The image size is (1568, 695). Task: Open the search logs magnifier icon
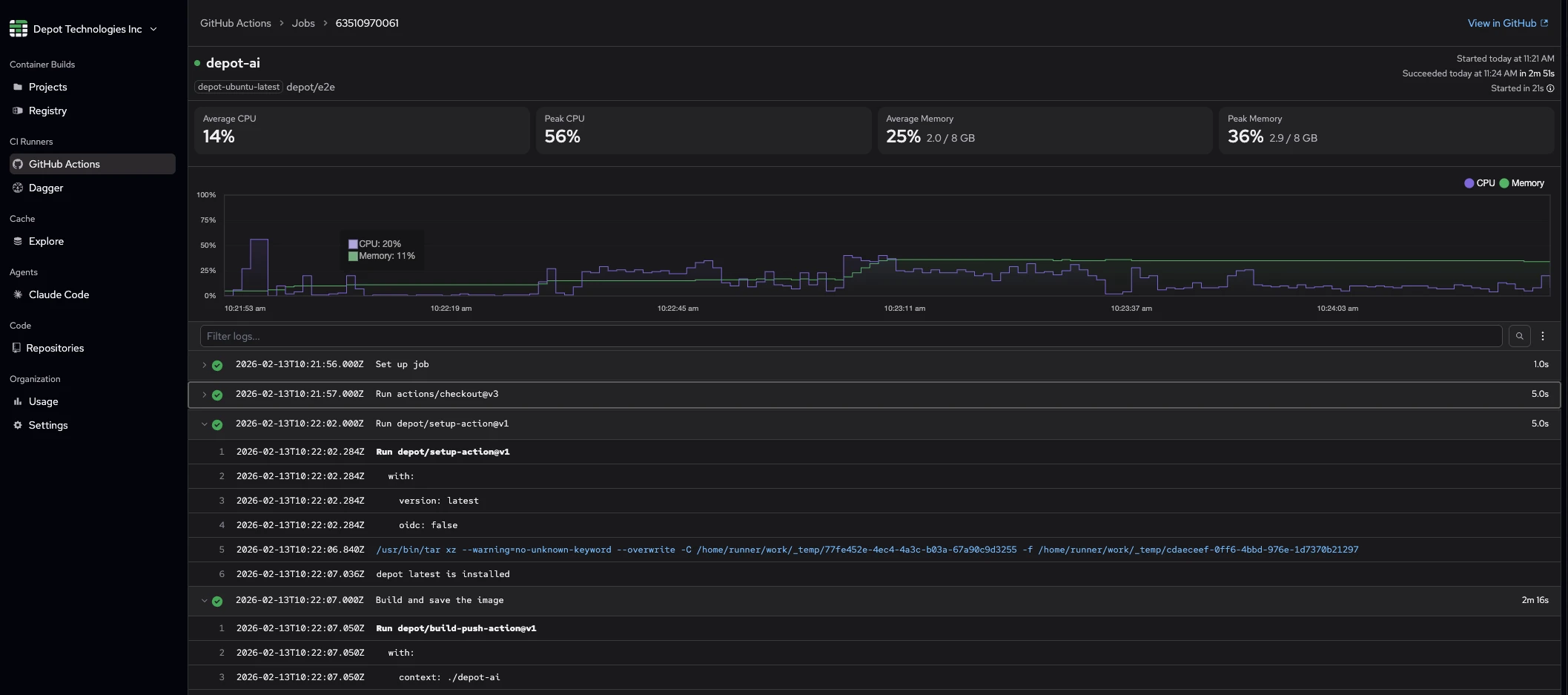point(1519,336)
